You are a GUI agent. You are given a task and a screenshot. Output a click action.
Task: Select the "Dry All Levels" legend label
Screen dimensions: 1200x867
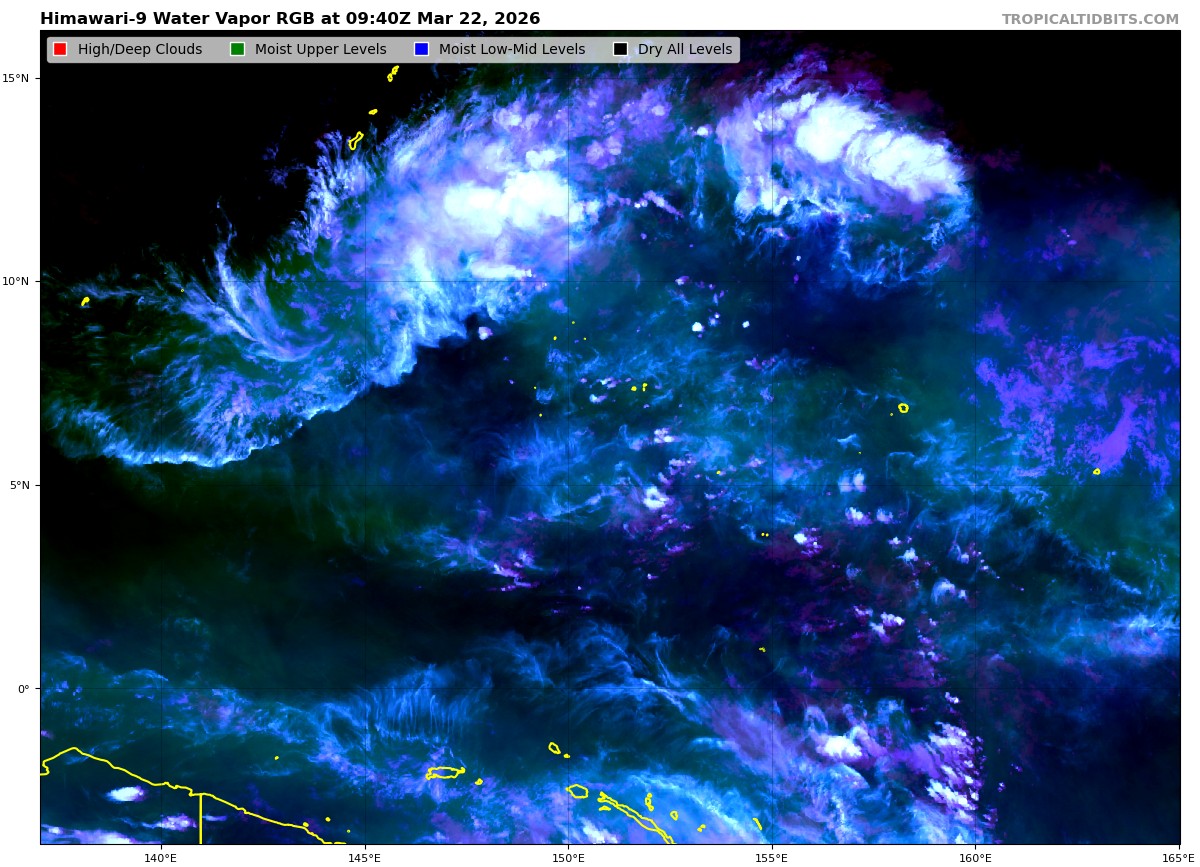coord(685,50)
